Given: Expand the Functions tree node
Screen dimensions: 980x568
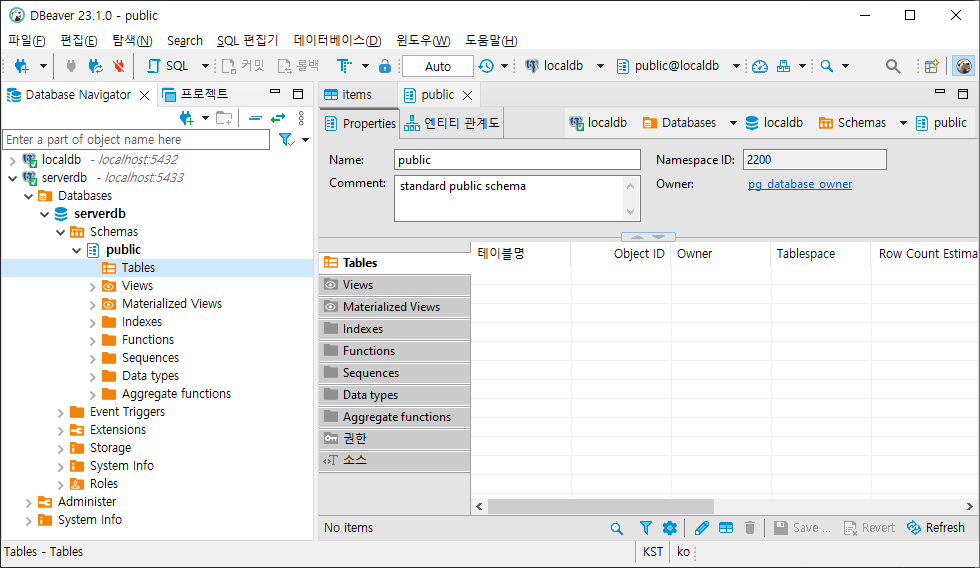Looking at the screenshot, I should point(92,341).
